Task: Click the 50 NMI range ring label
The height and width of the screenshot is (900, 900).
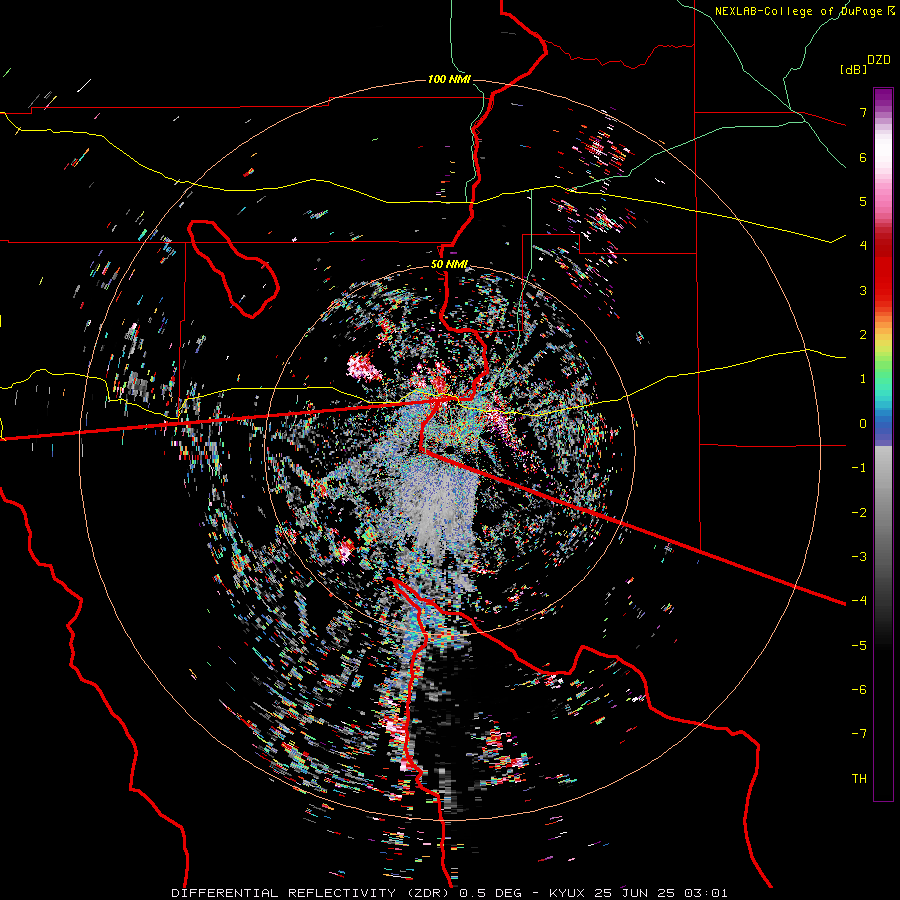Action: pos(449,265)
